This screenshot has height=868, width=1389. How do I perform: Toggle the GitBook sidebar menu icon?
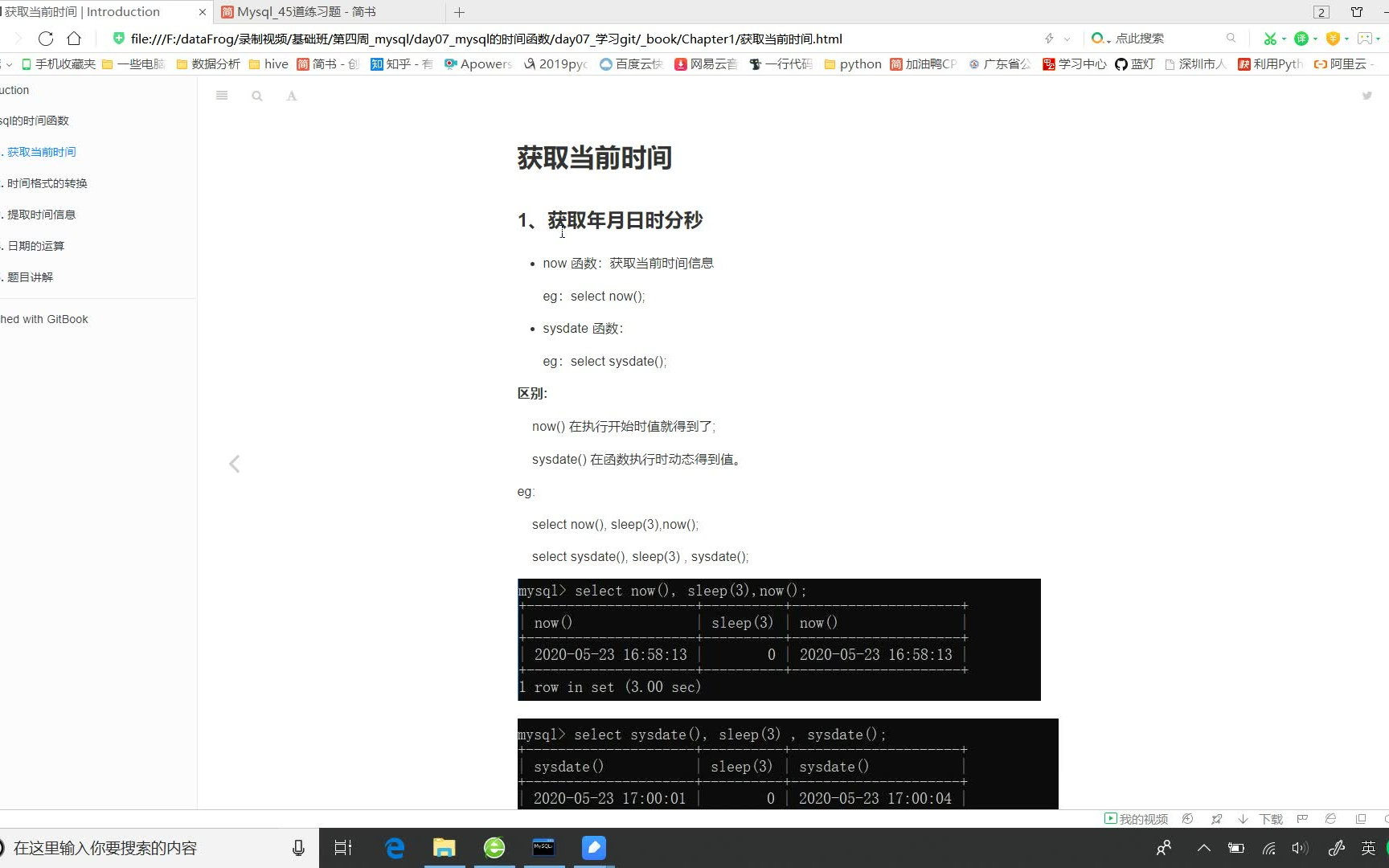[x=222, y=96]
